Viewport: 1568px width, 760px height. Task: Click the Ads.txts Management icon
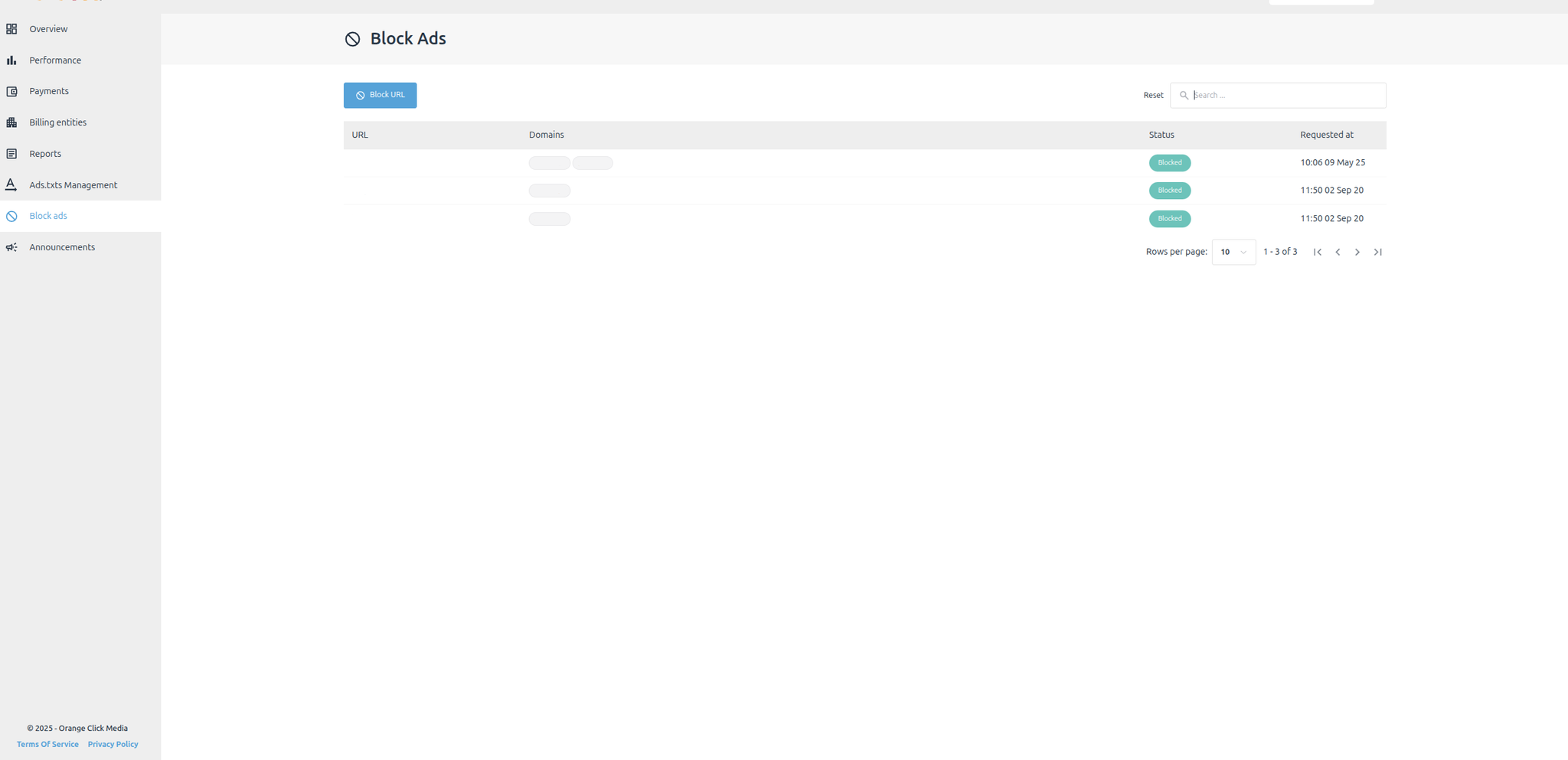click(x=11, y=185)
